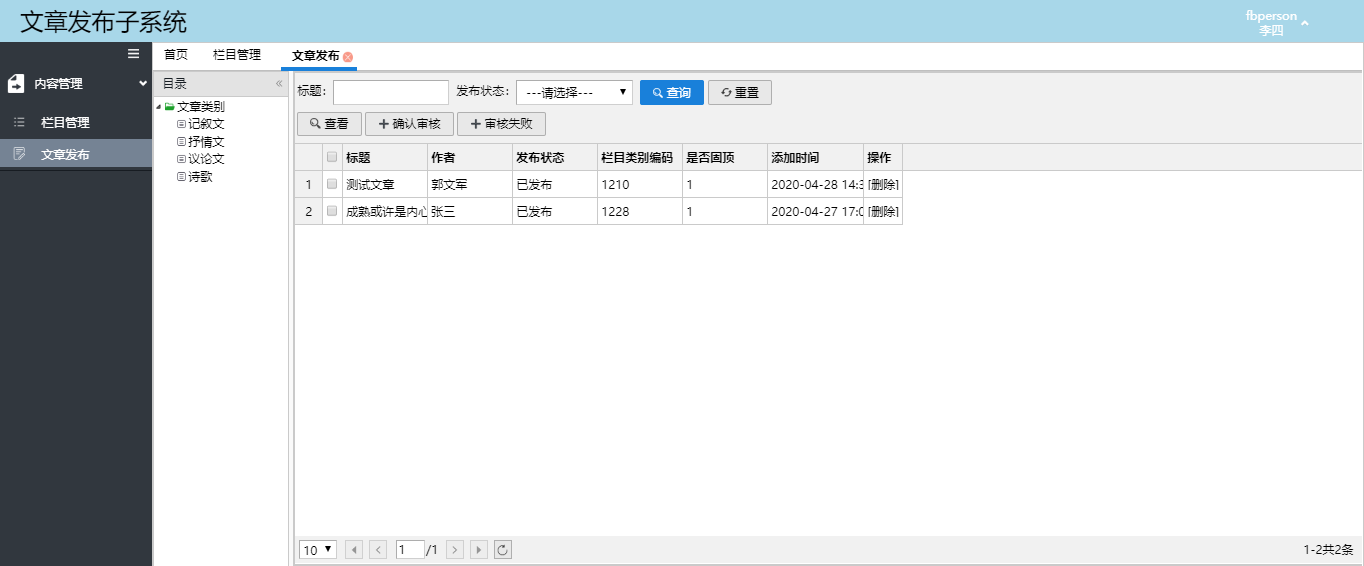Sort by the 栏目类别编码 column header
Viewport: 1364px width, 566px height.
click(x=640, y=157)
